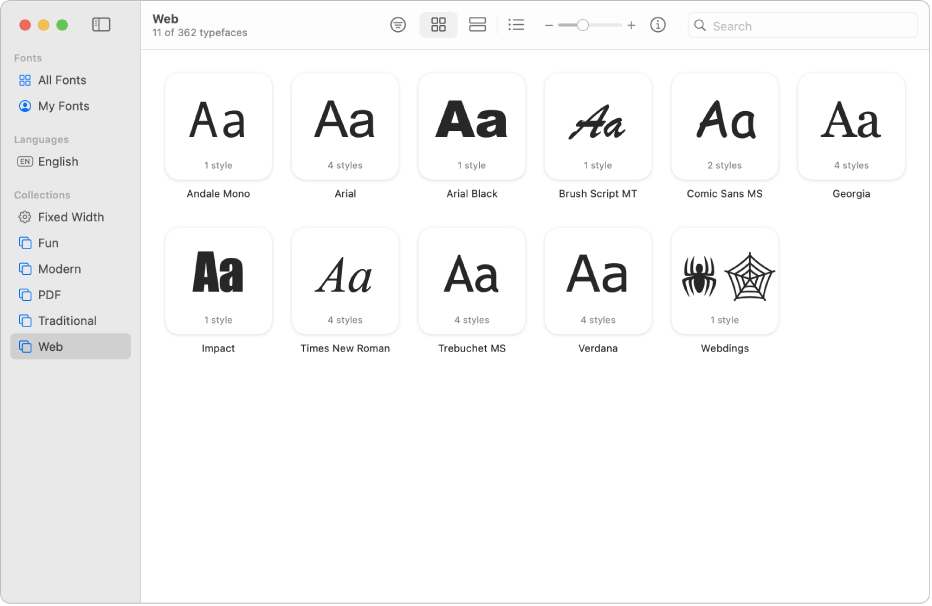Select the Times New Roman preview

(345, 281)
